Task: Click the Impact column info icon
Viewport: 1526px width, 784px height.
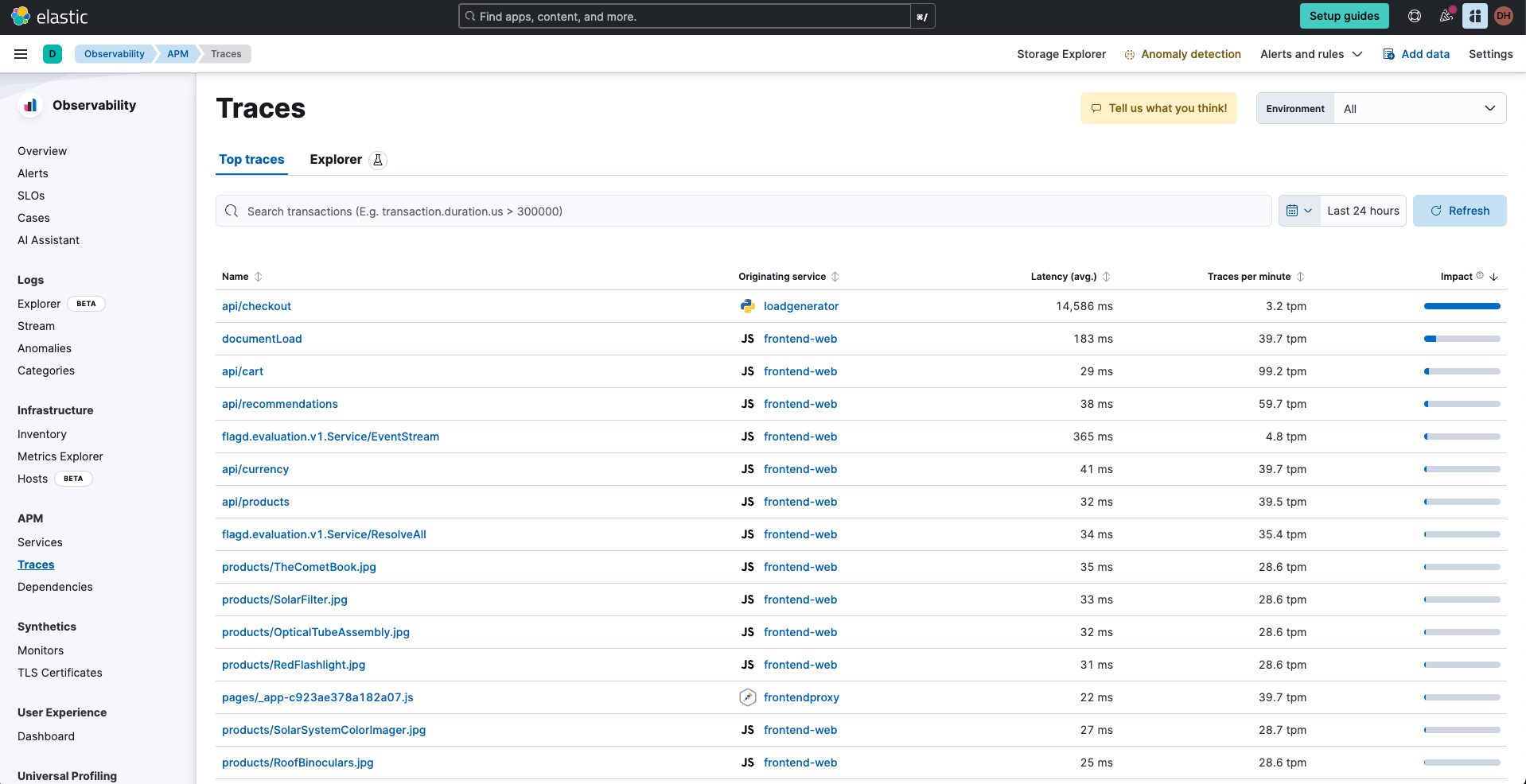Action: [x=1480, y=276]
